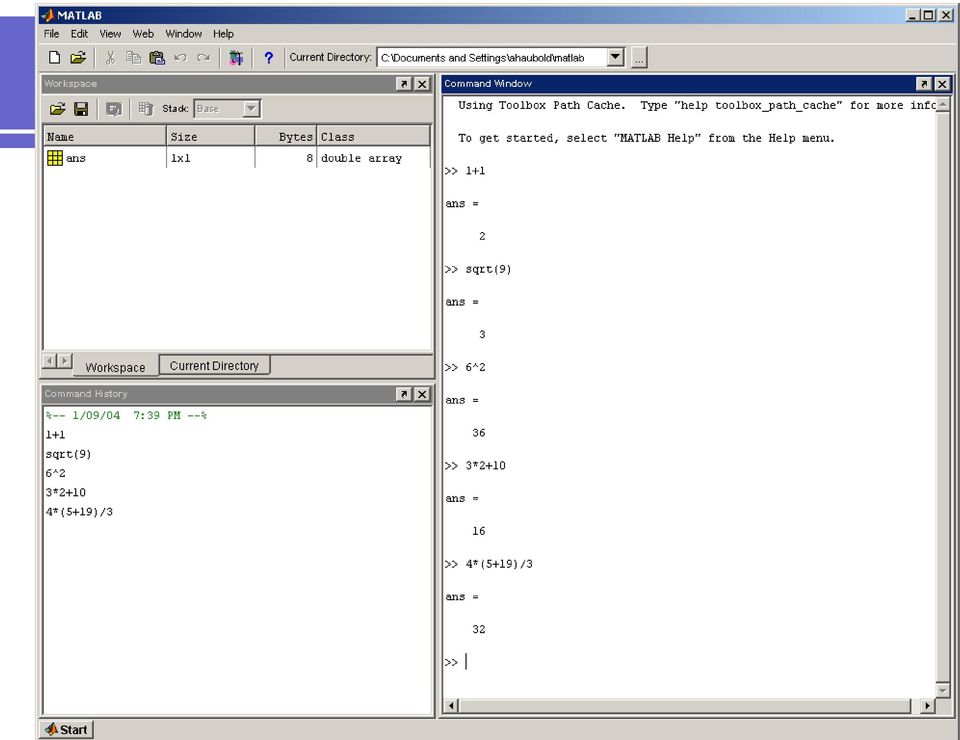Browse for folder with the ellipsis button
The height and width of the screenshot is (740, 960).
639,58
